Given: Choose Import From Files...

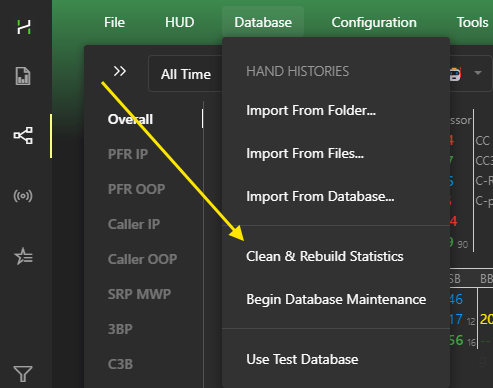Looking at the screenshot, I should (x=305, y=153).
